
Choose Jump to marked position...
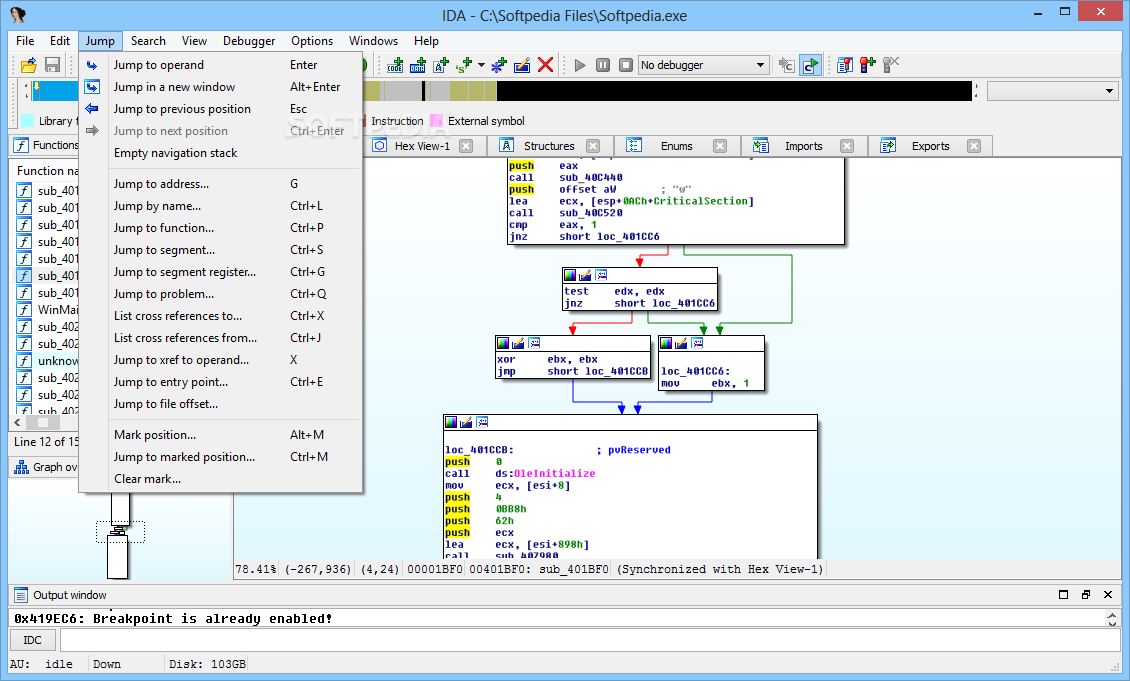(x=221, y=457)
